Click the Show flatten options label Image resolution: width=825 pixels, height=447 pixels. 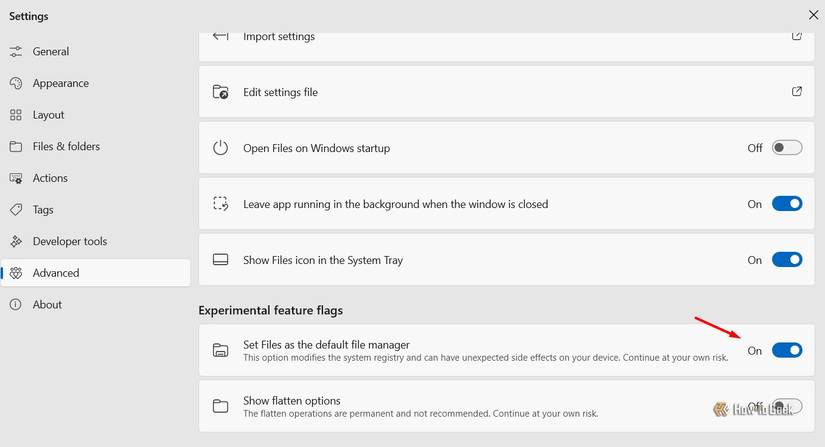[291, 401]
